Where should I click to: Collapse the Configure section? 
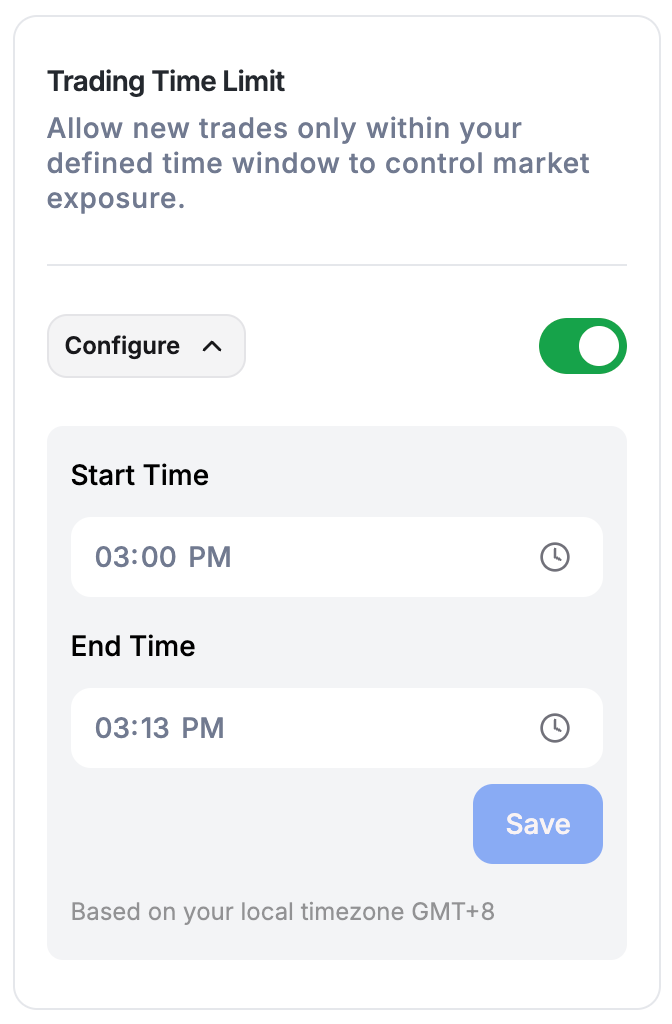pos(146,345)
